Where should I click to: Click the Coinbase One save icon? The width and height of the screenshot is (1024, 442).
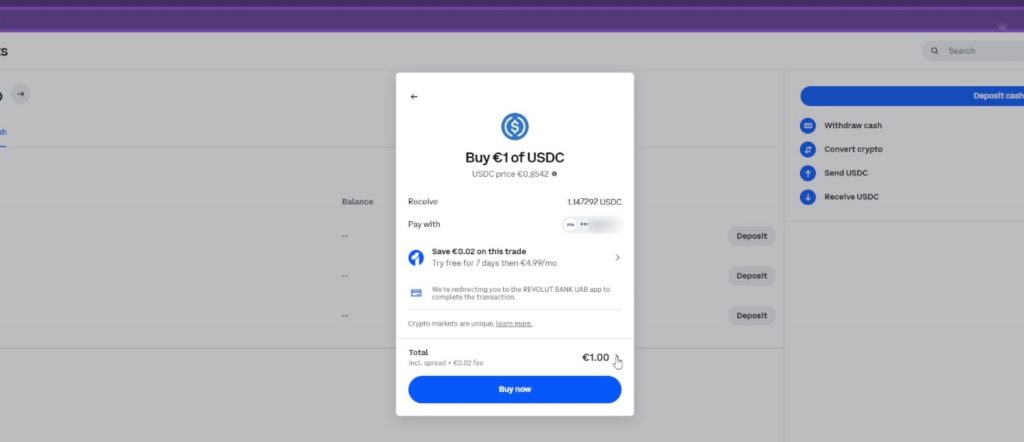click(x=416, y=257)
